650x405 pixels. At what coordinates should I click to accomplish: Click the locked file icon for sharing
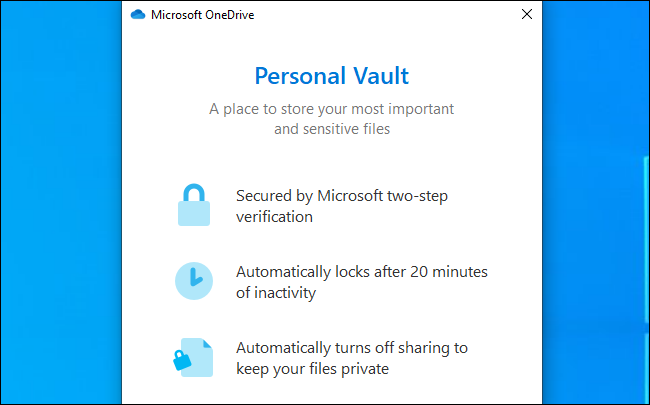coord(196,356)
